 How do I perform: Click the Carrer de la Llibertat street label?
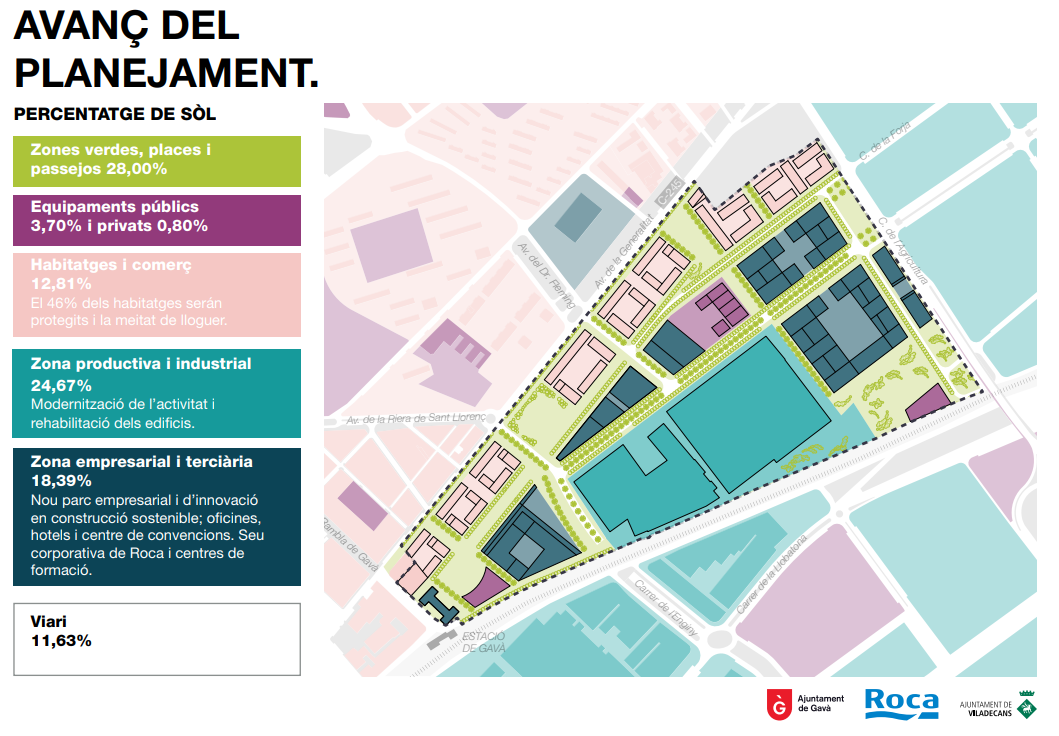(x=771, y=576)
